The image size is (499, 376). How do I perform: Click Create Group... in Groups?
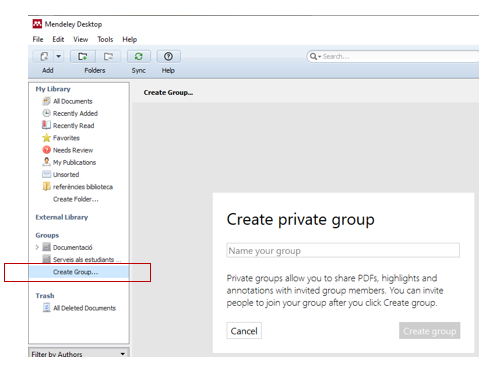76,272
